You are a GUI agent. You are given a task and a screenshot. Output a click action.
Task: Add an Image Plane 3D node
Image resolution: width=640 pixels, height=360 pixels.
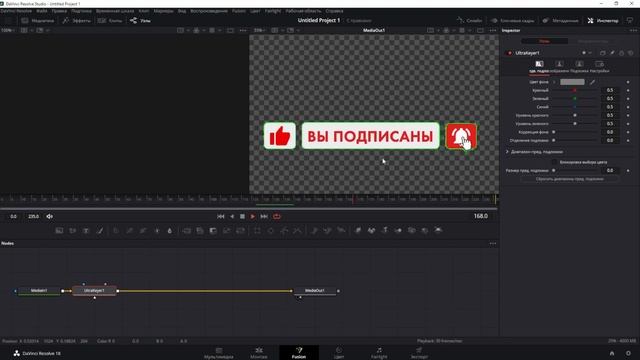[358, 231]
